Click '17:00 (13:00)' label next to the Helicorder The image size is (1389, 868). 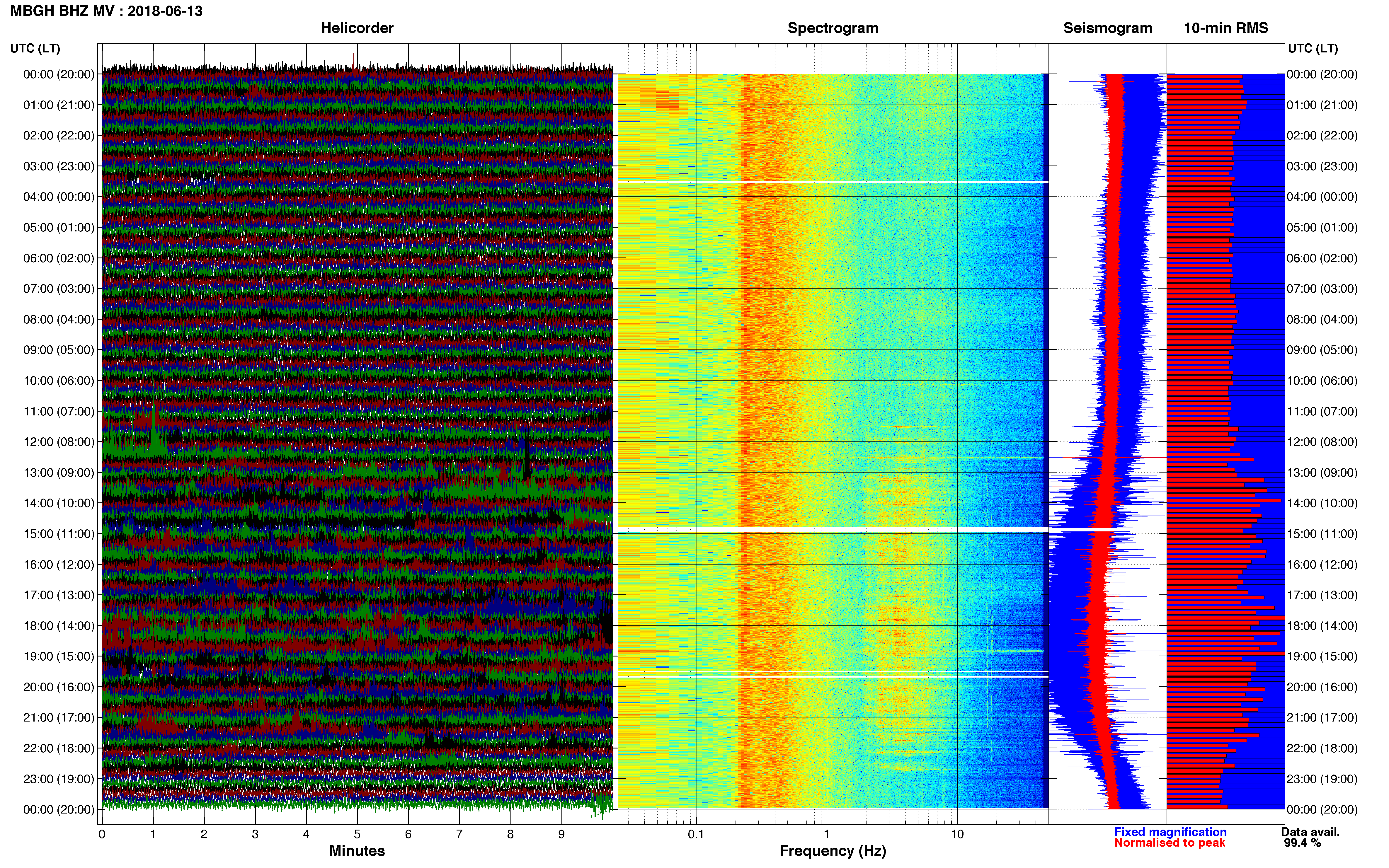(59, 595)
